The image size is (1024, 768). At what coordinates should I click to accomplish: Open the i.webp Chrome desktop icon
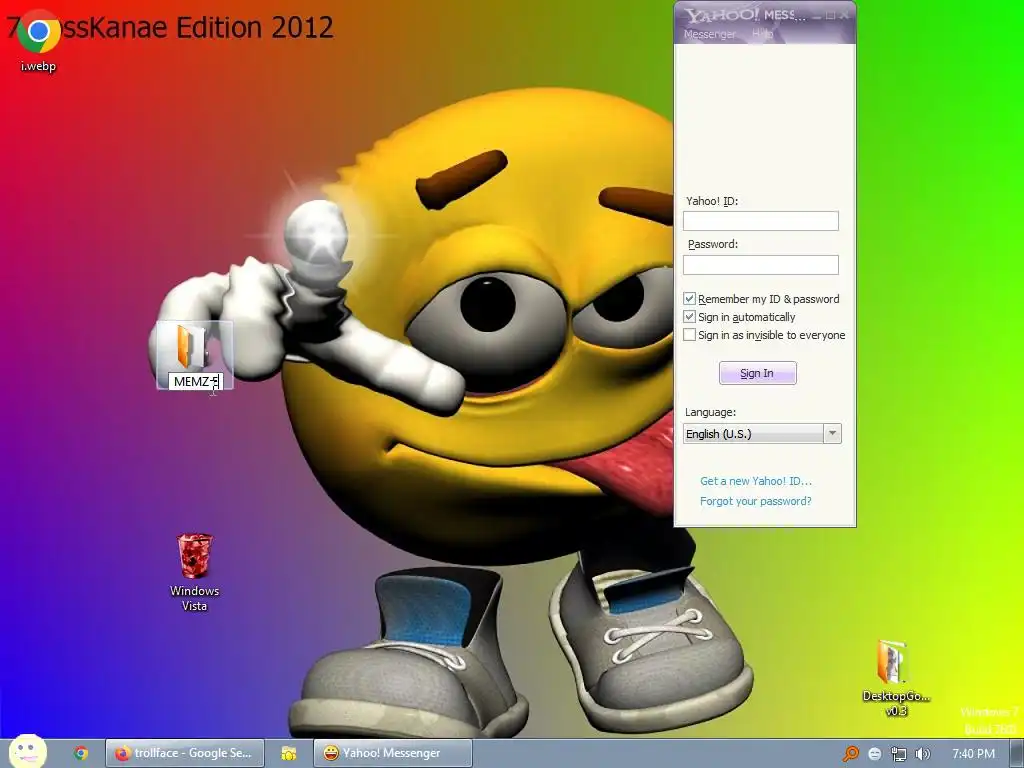point(39,39)
